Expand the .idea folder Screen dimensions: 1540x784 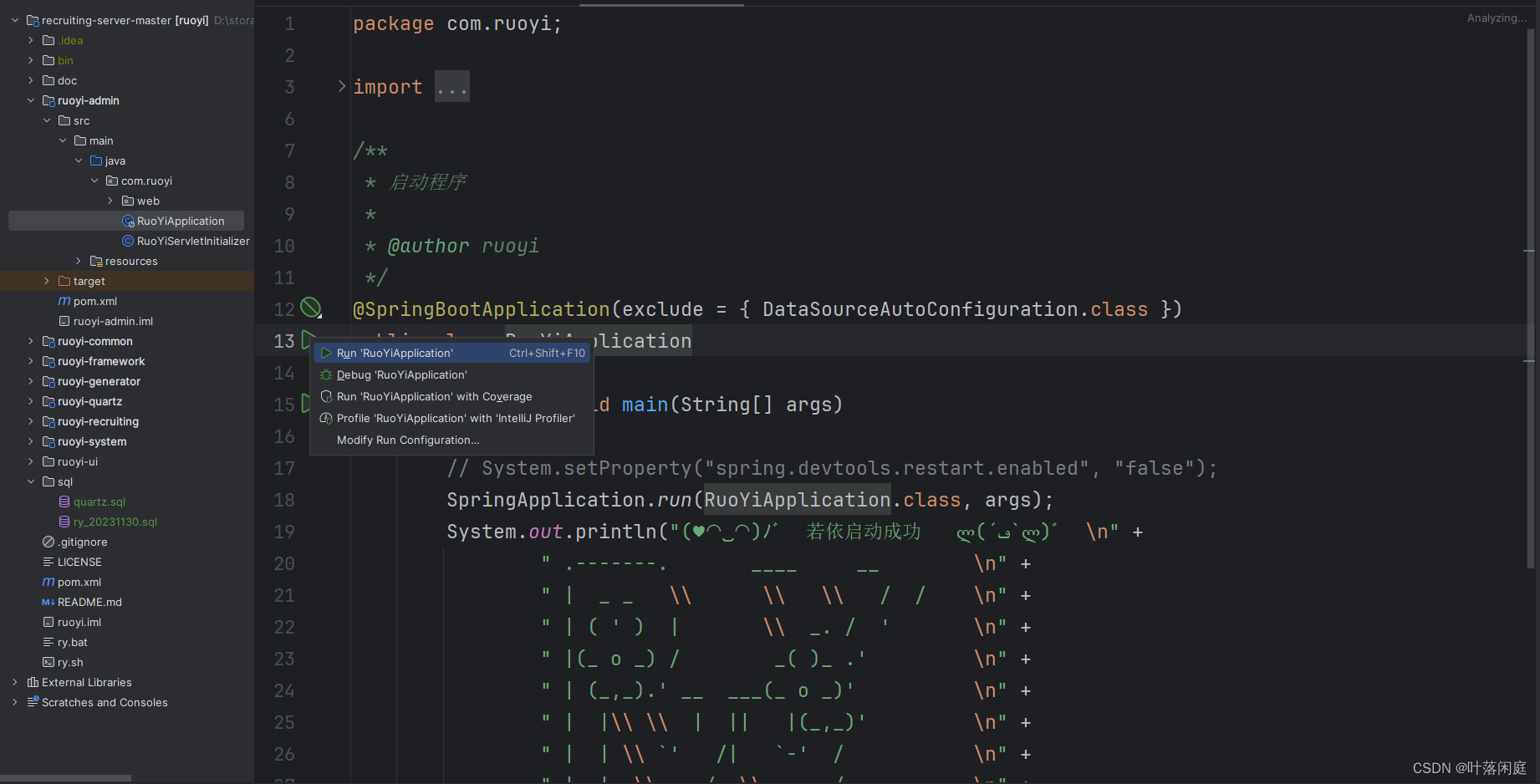coord(31,40)
